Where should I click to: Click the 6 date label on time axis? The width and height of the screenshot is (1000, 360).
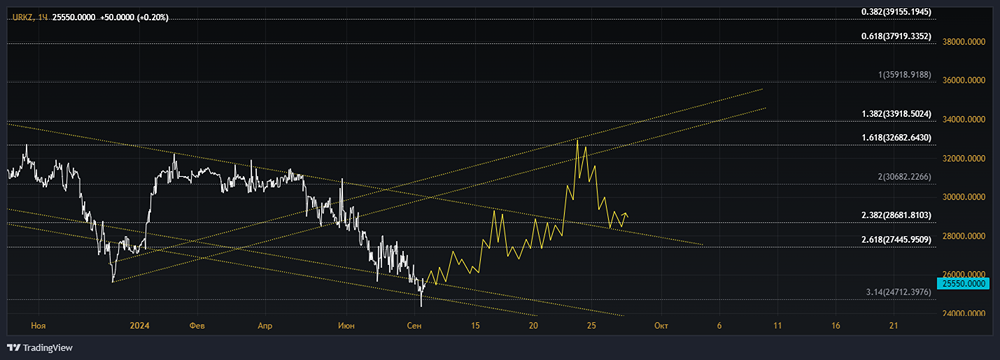click(719, 326)
